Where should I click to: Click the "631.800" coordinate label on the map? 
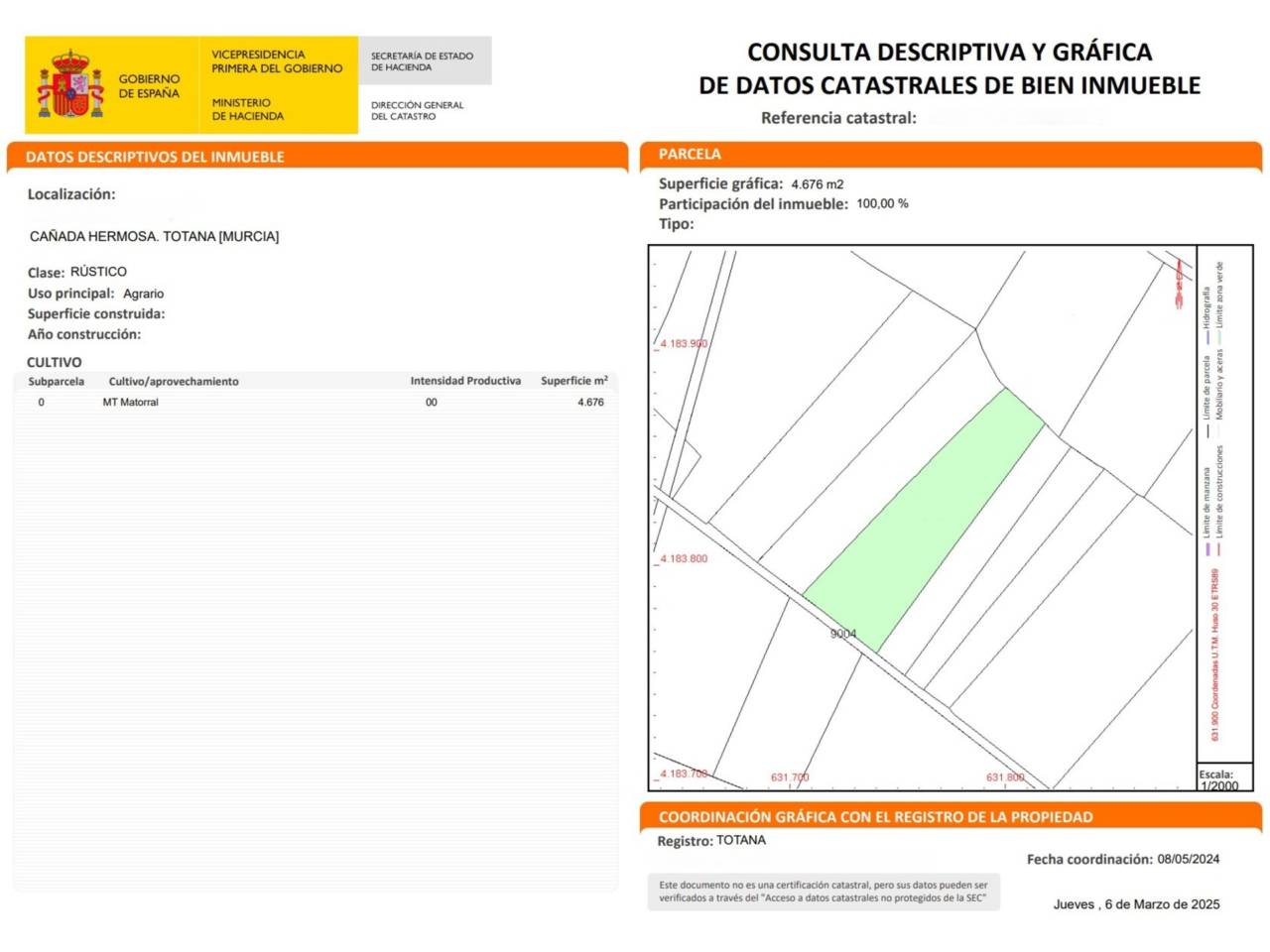pos(1005,777)
